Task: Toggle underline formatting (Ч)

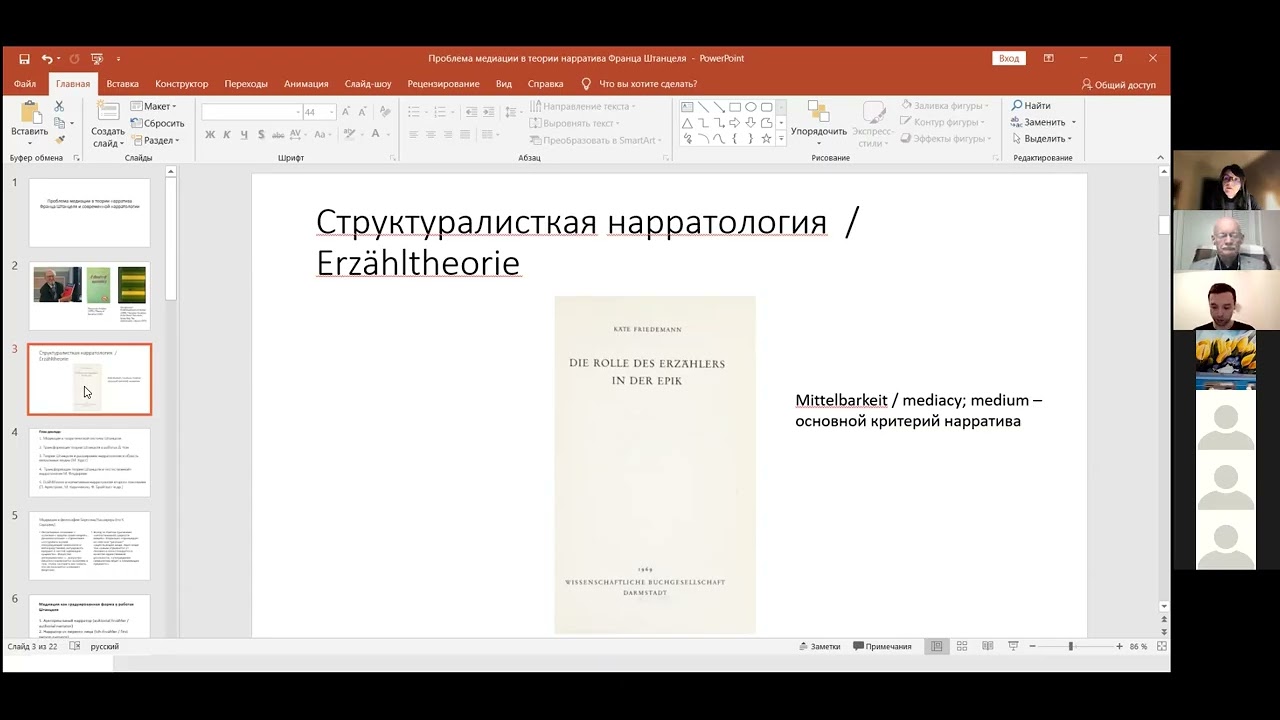Action: click(x=244, y=135)
